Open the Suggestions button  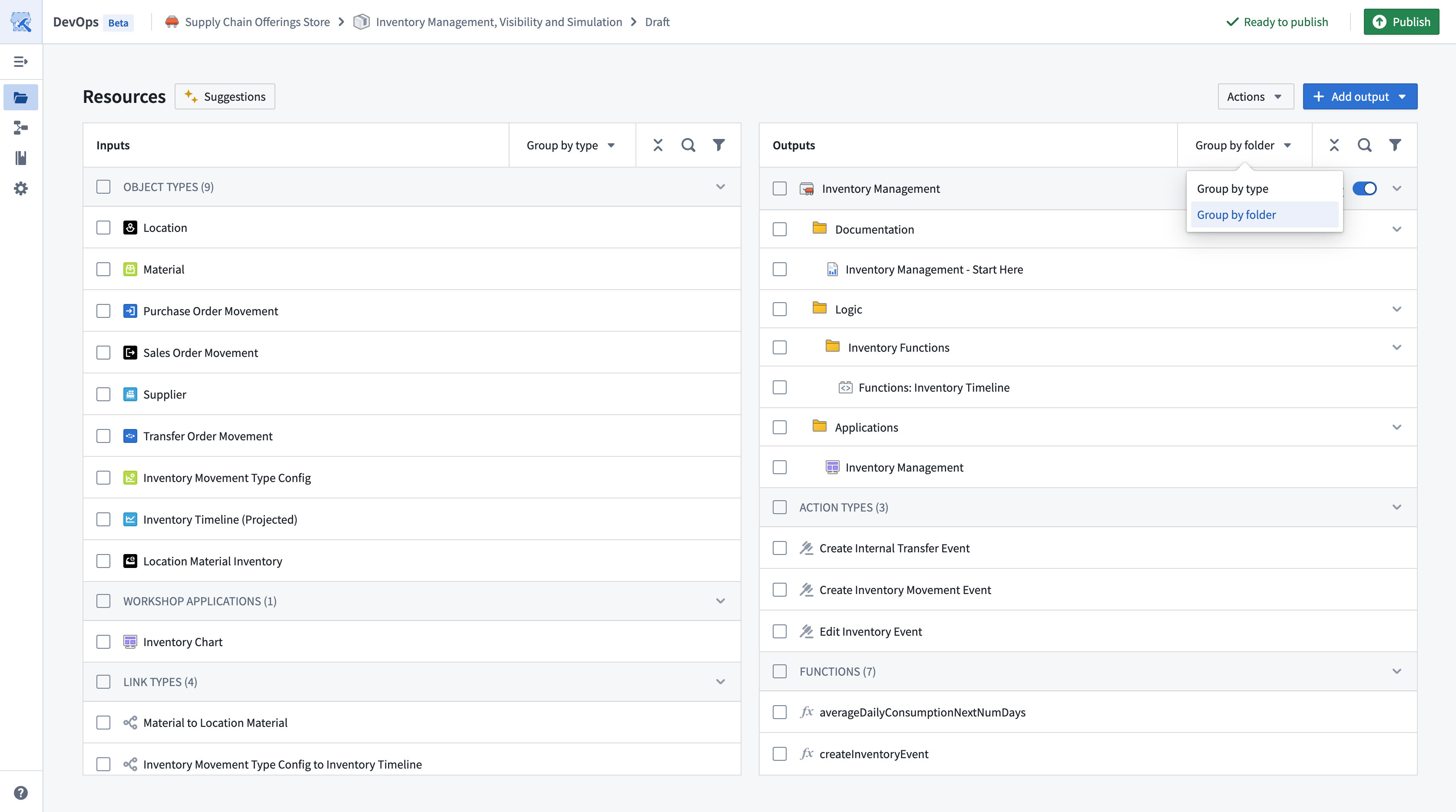(225, 97)
